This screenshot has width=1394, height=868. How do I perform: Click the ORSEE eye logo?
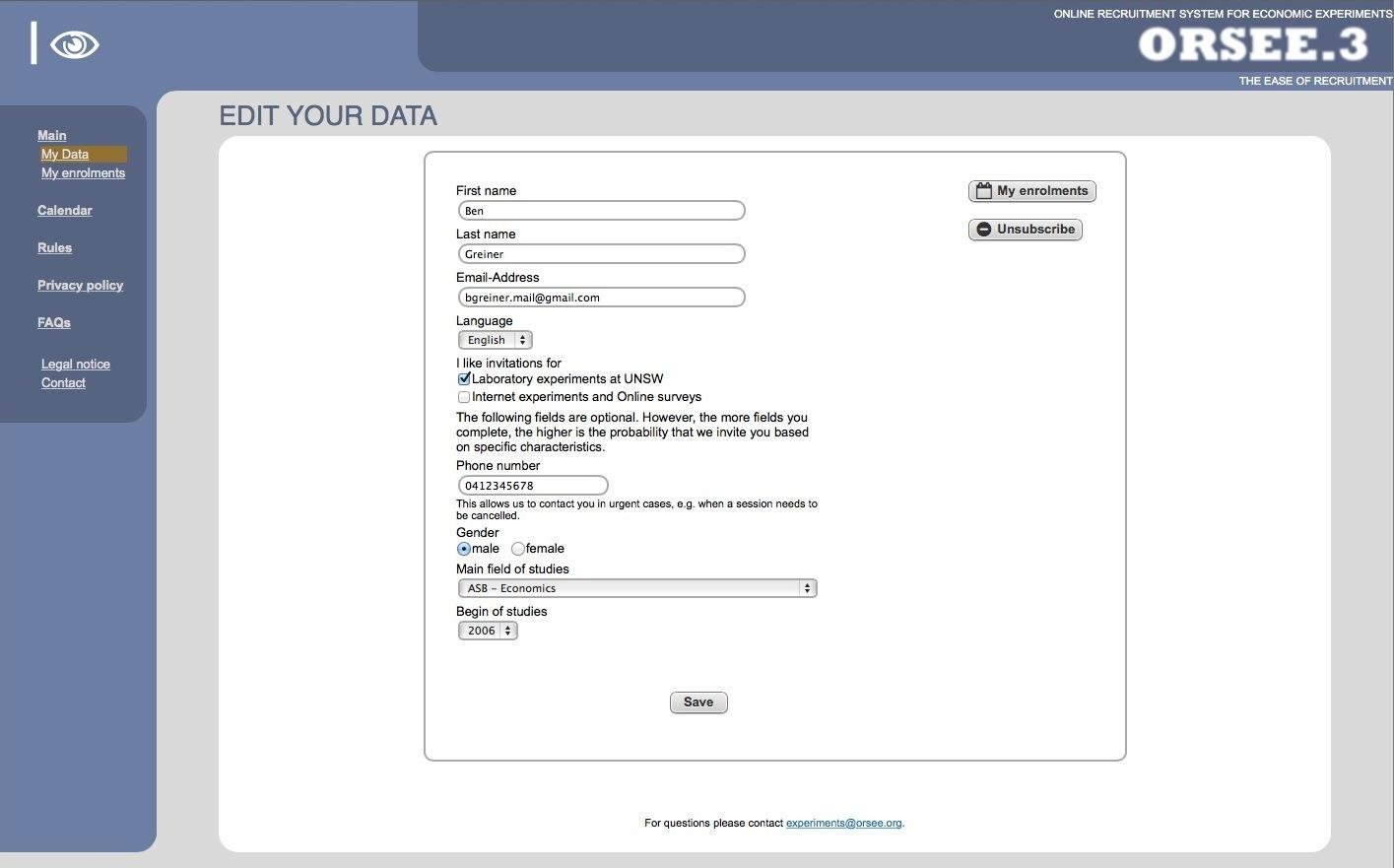point(75,44)
